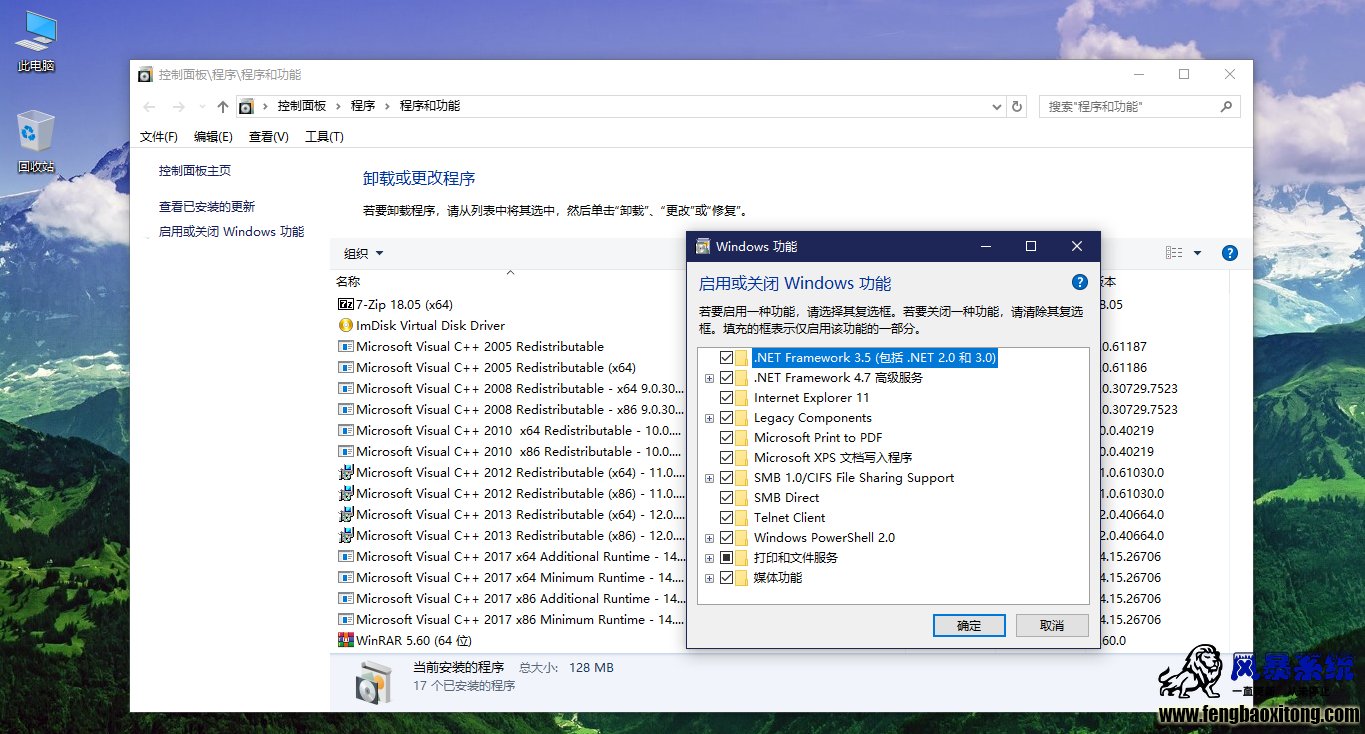Open the 查看已安装的更新 link

click(x=207, y=207)
